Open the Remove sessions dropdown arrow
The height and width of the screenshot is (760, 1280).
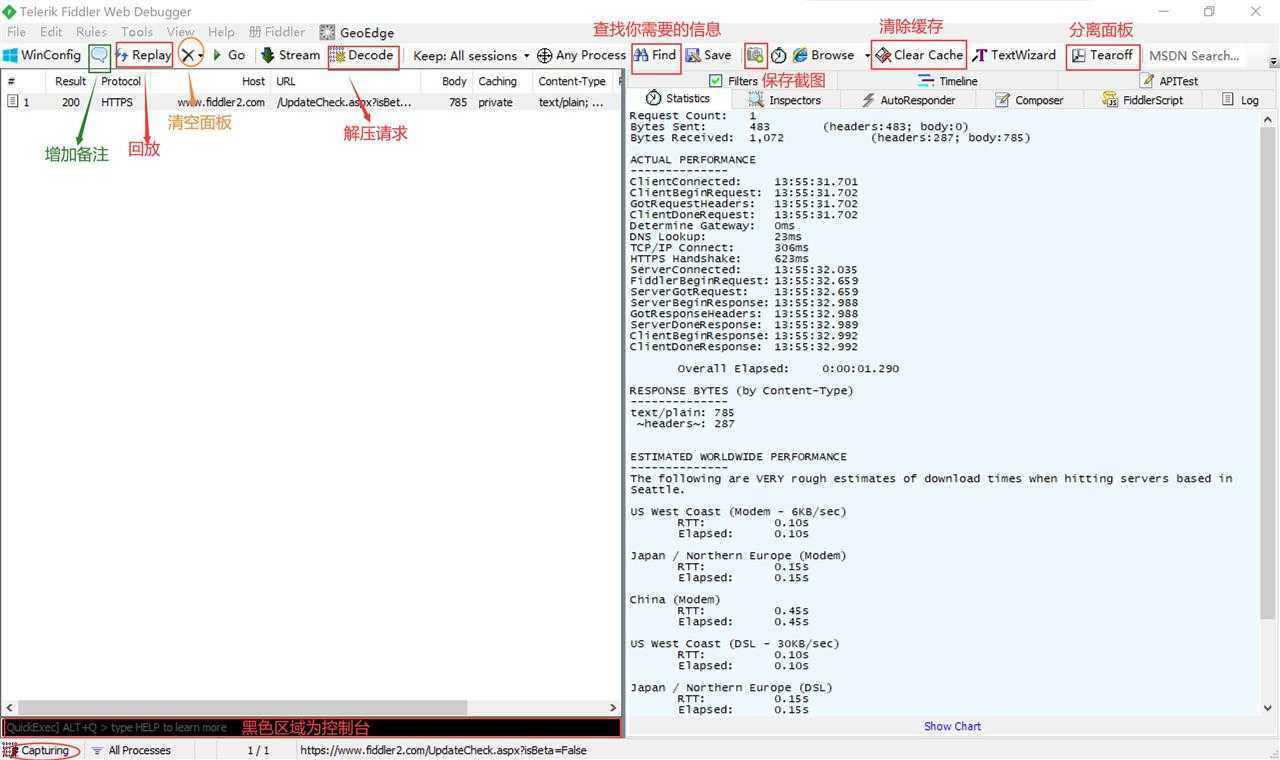tap(200, 56)
